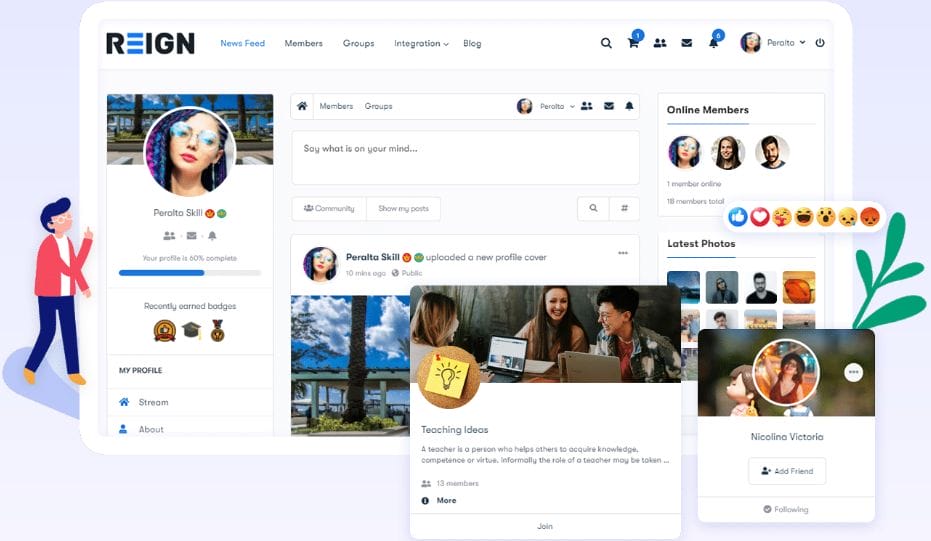Switch to the Community tab
931x541 pixels.
tap(329, 208)
